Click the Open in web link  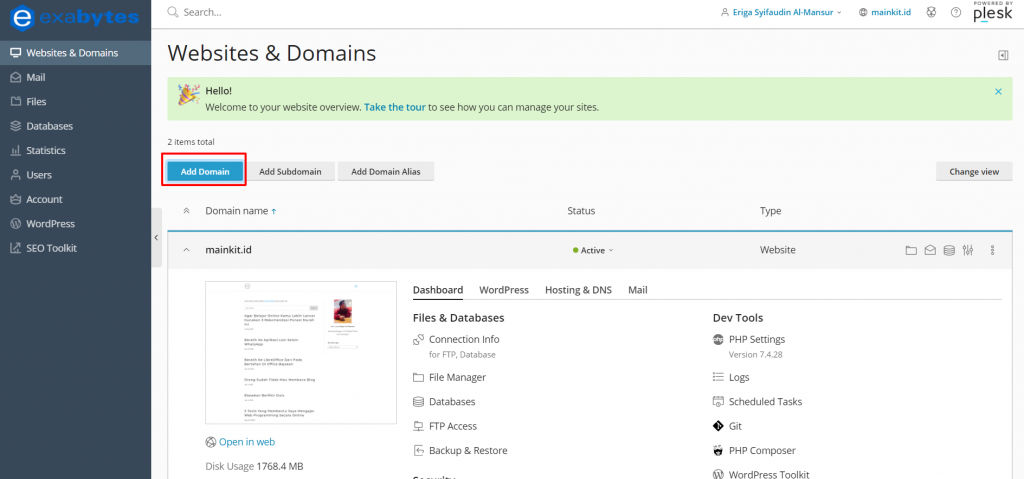[x=247, y=442]
